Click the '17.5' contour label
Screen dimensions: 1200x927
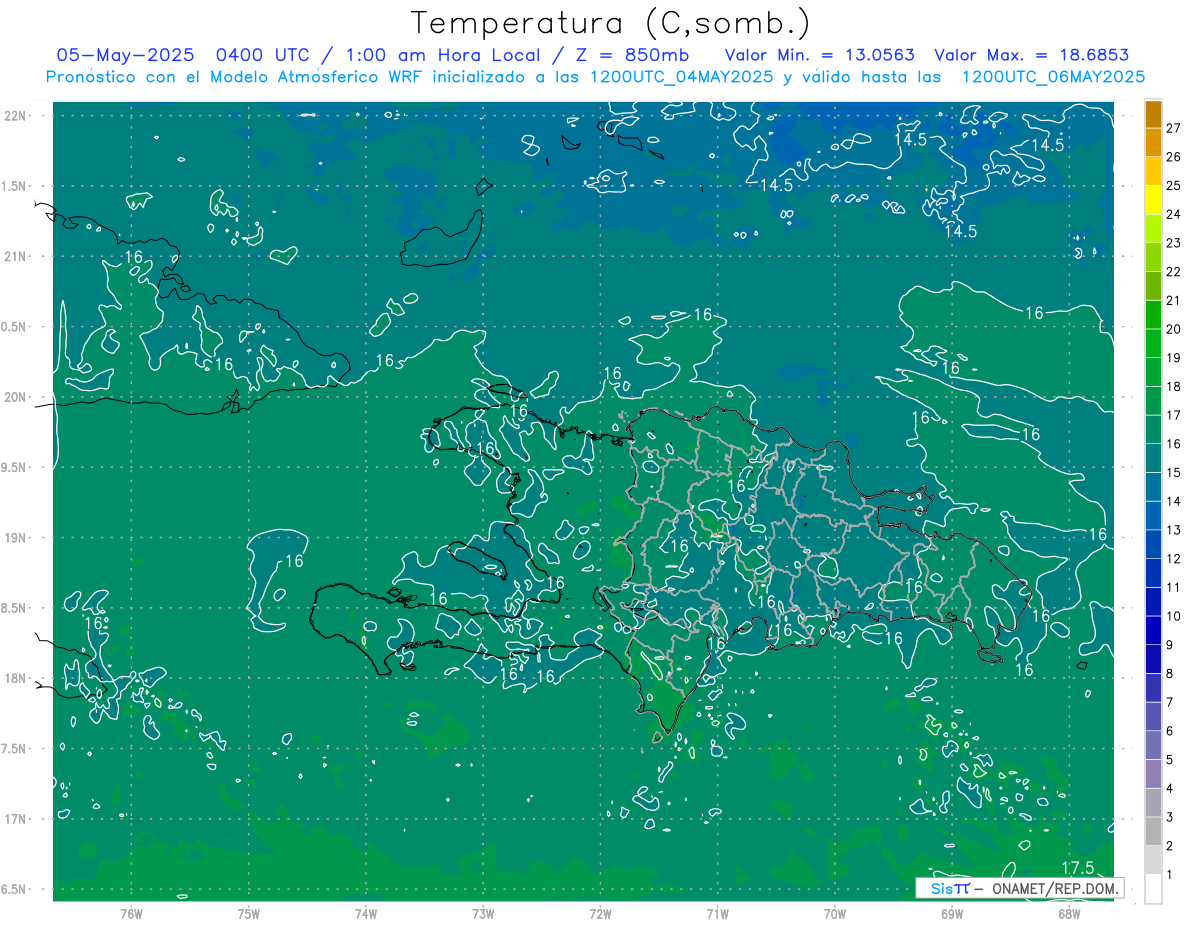click(1077, 867)
